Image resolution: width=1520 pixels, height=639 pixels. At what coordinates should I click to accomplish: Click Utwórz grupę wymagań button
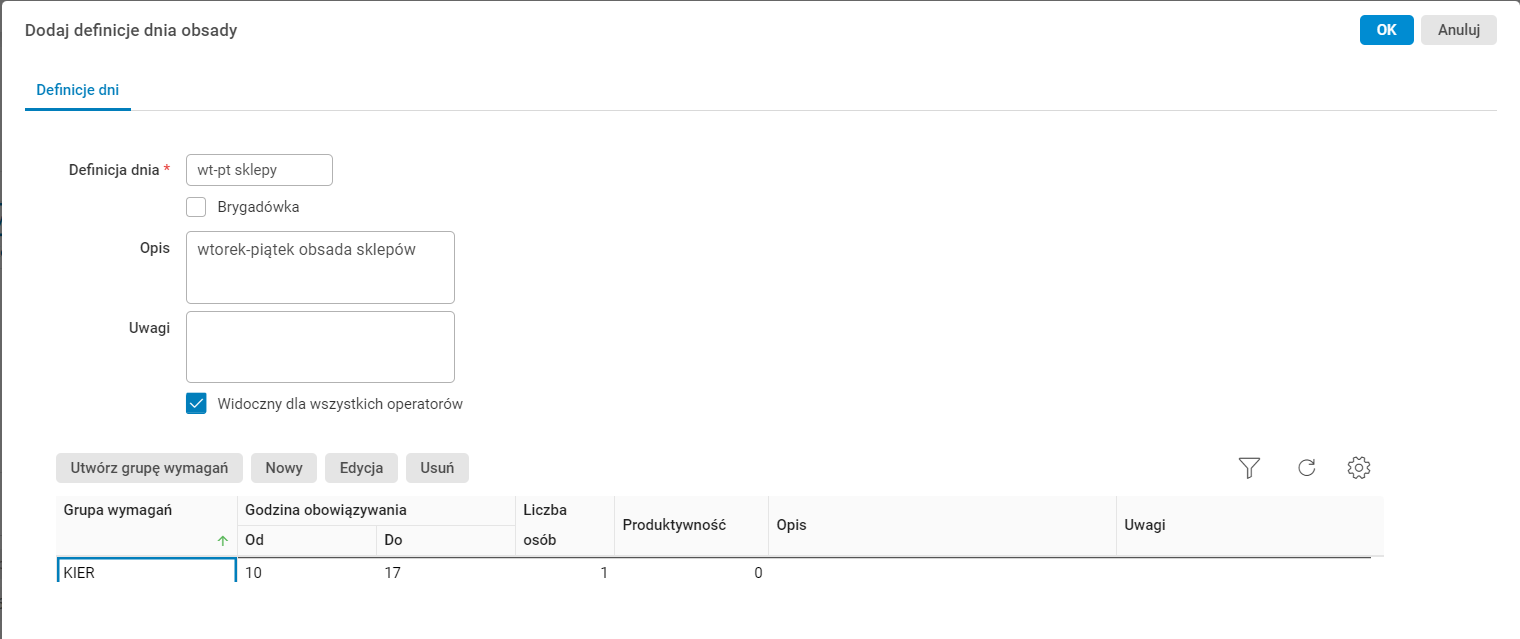click(150, 468)
